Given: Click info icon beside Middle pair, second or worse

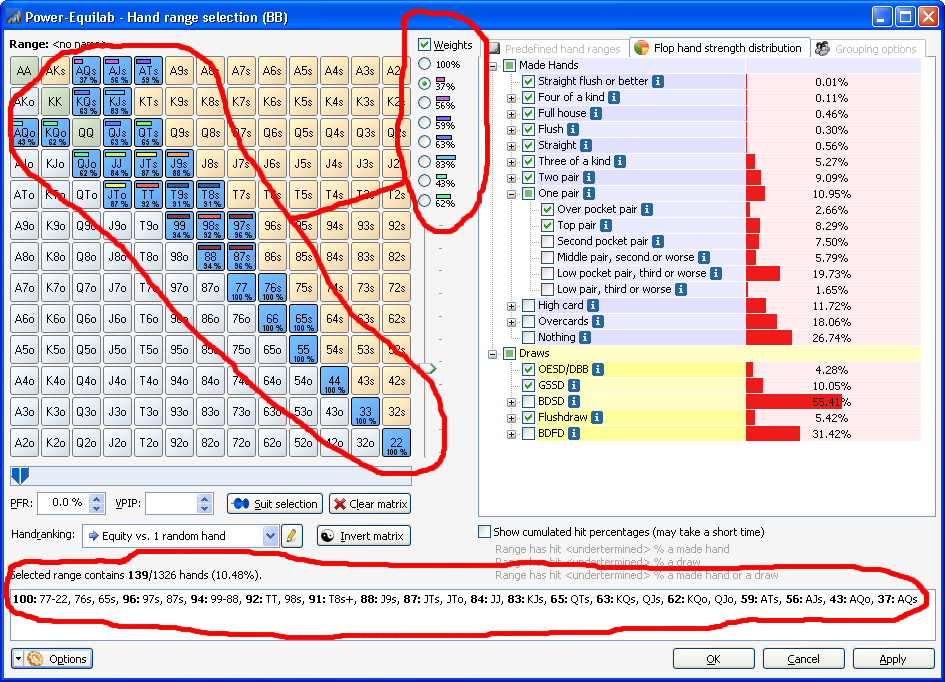Looking at the screenshot, I should 704,257.
